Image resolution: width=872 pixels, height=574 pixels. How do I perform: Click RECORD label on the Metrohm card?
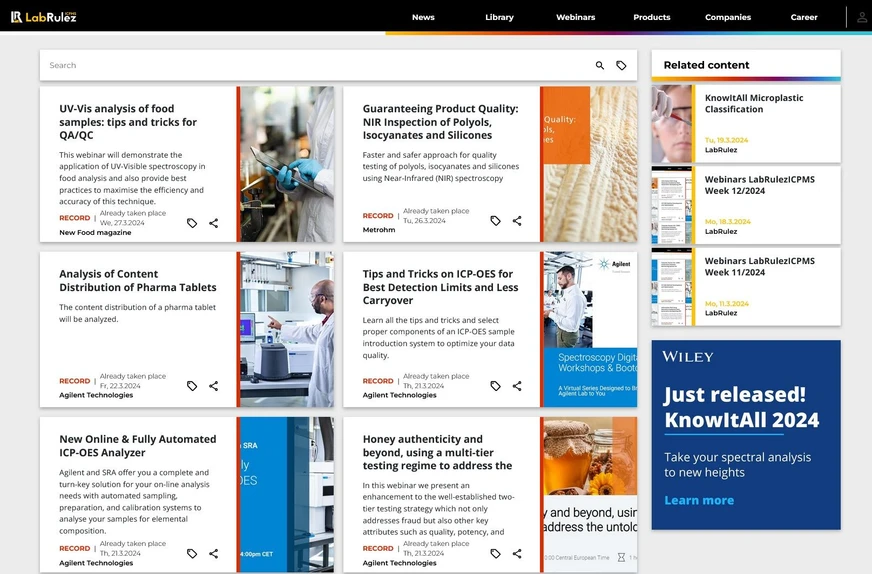click(x=378, y=216)
